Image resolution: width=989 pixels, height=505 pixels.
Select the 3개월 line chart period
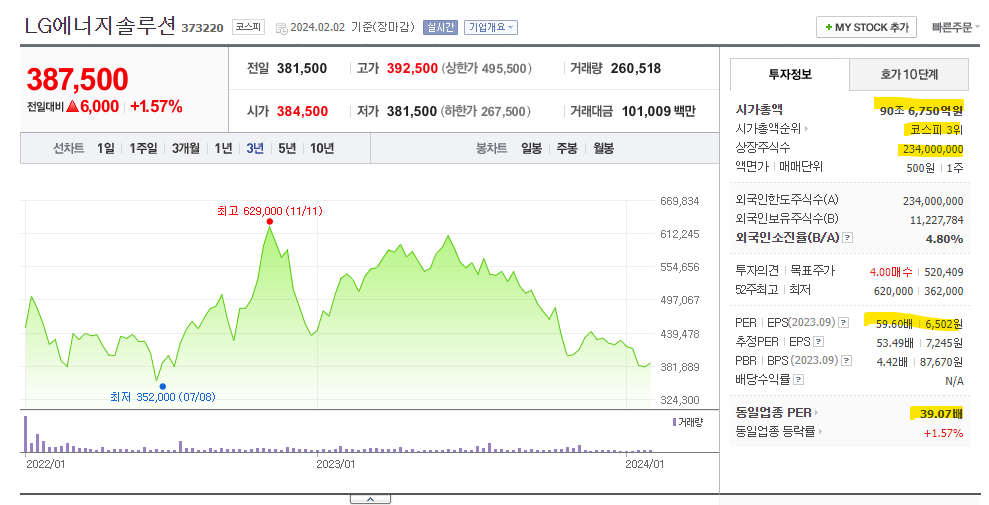185,148
